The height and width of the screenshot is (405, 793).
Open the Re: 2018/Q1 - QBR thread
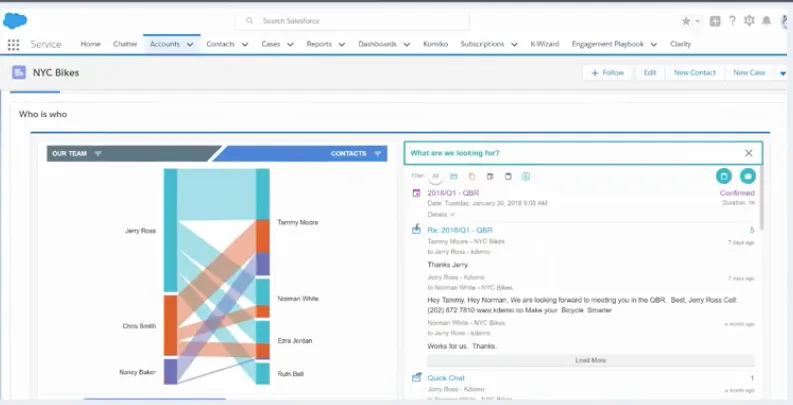pos(460,230)
